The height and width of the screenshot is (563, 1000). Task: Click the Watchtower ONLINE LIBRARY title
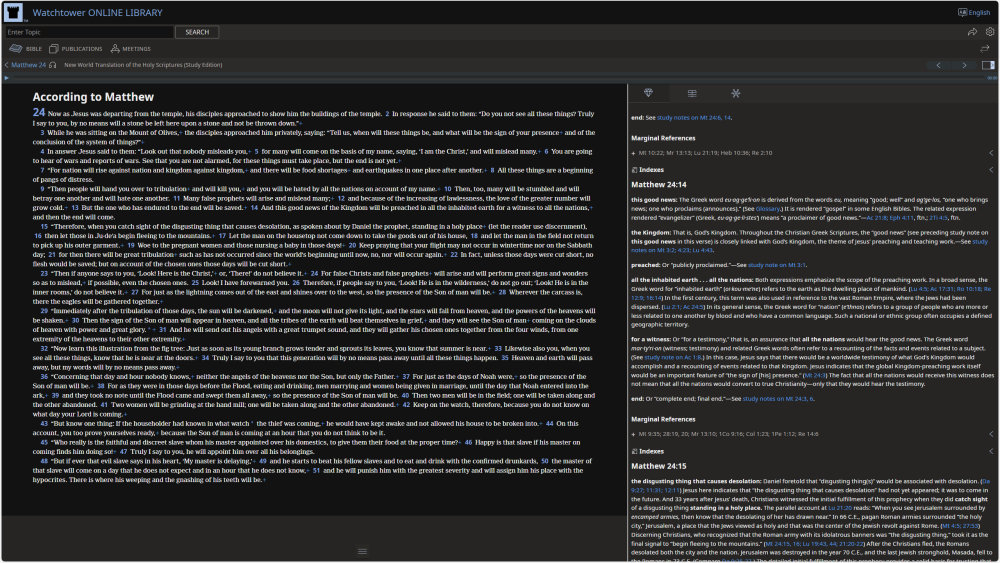(x=98, y=12)
